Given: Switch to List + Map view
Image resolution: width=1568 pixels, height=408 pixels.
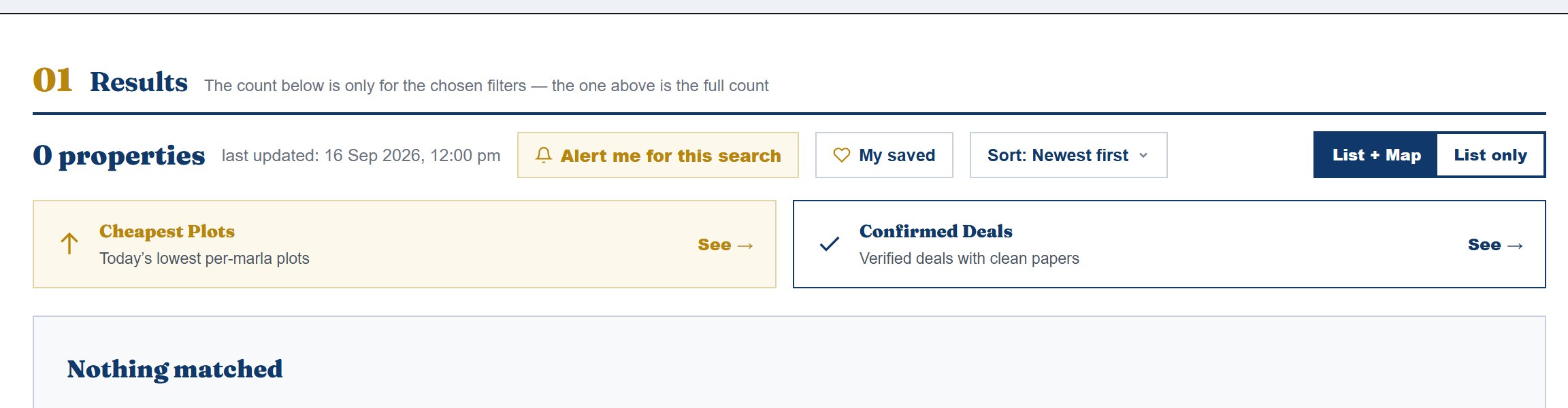Looking at the screenshot, I should coord(1376,155).
